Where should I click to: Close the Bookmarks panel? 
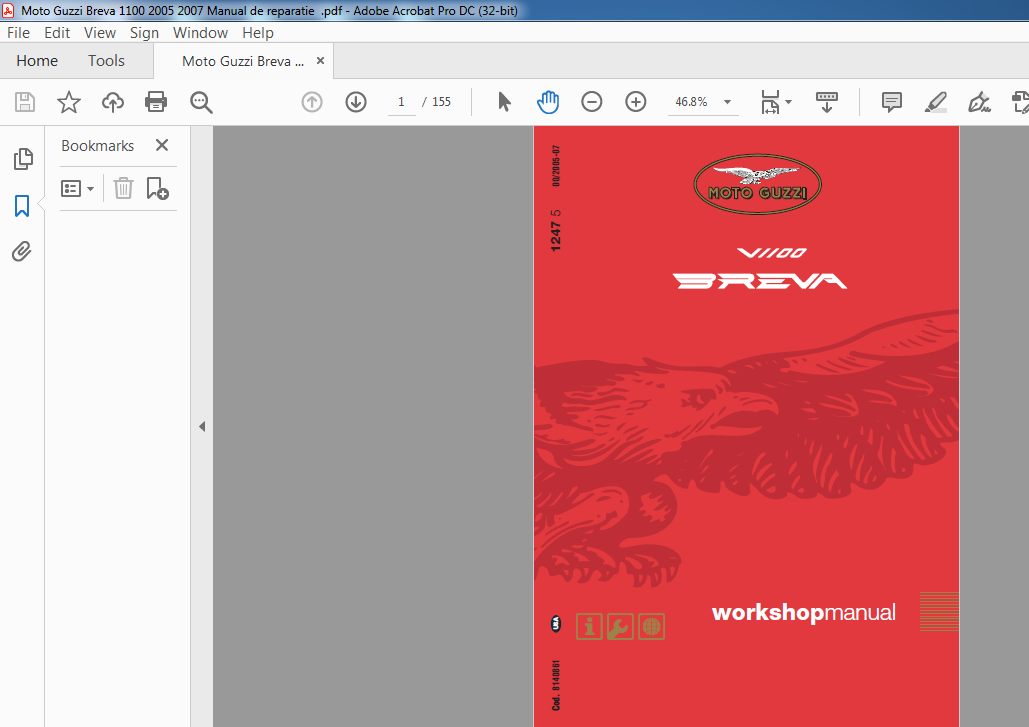[162, 145]
